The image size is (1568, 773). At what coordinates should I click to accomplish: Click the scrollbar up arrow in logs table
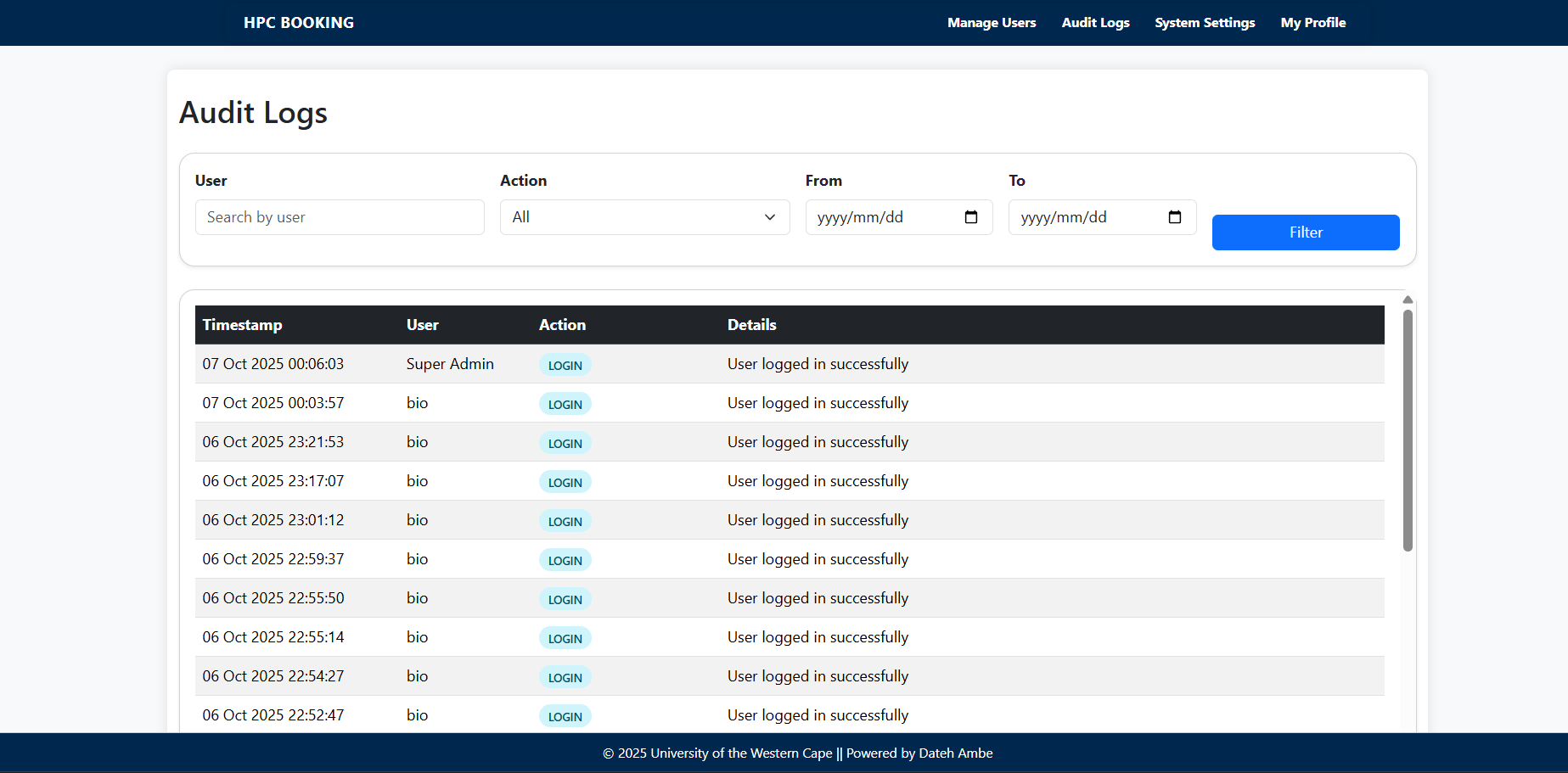point(1408,300)
